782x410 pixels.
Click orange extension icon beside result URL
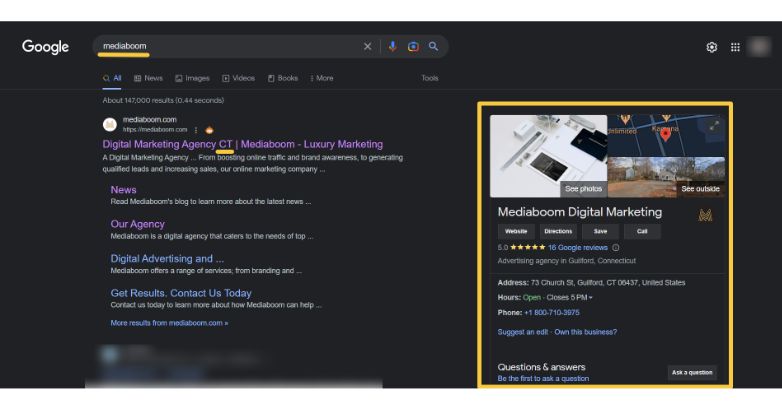[x=209, y=130]
